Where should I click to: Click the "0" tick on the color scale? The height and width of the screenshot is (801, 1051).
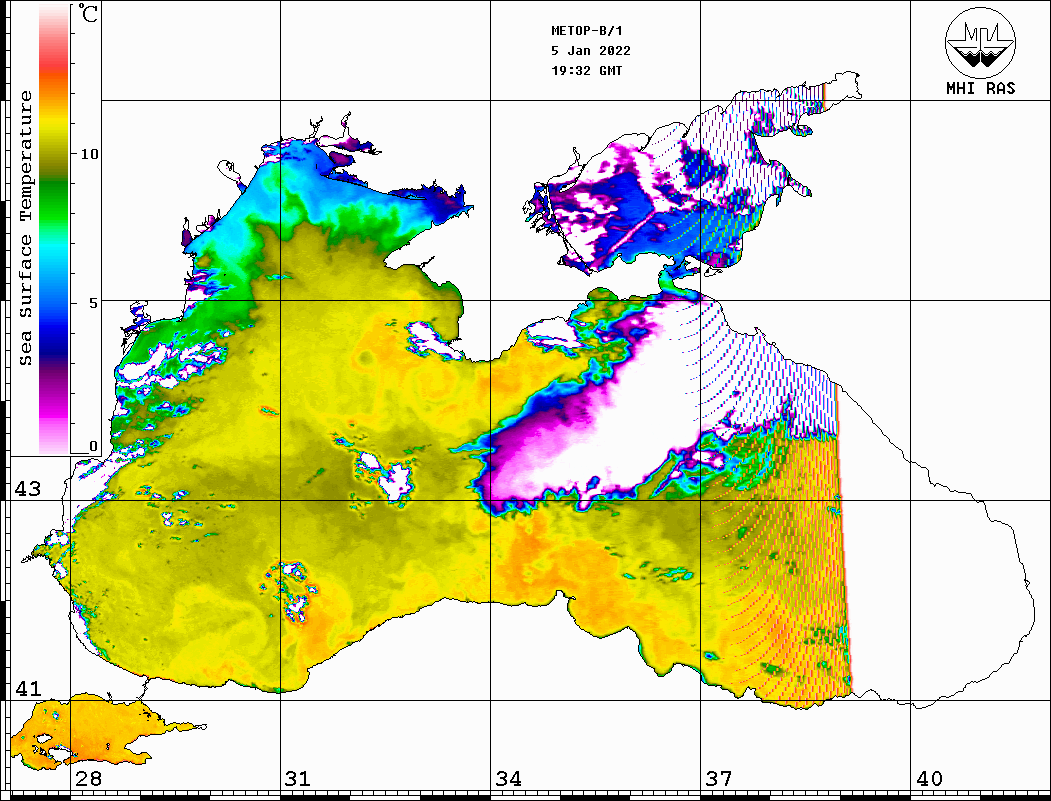click(93, 446)
